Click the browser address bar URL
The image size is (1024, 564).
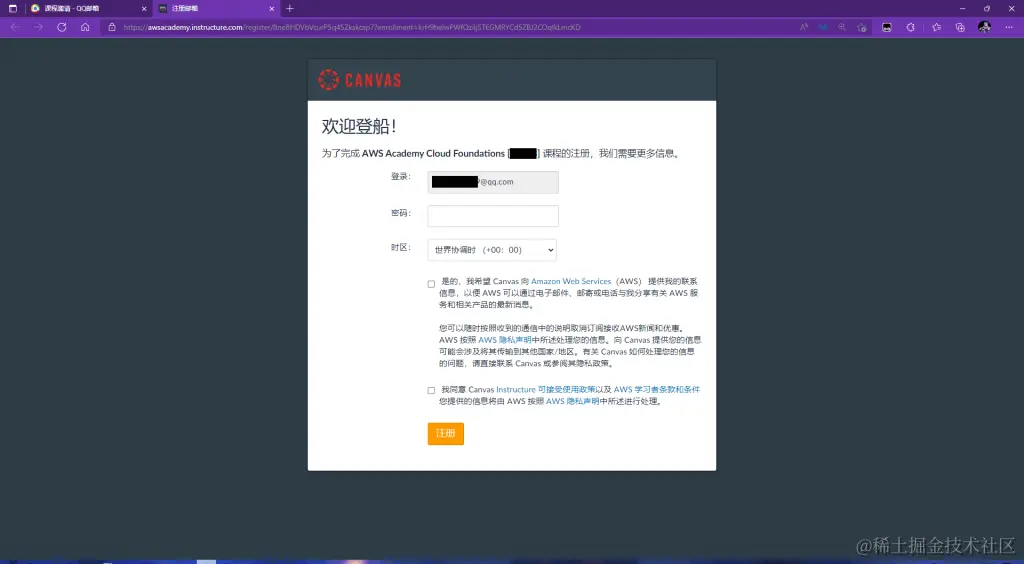[351, 27]
